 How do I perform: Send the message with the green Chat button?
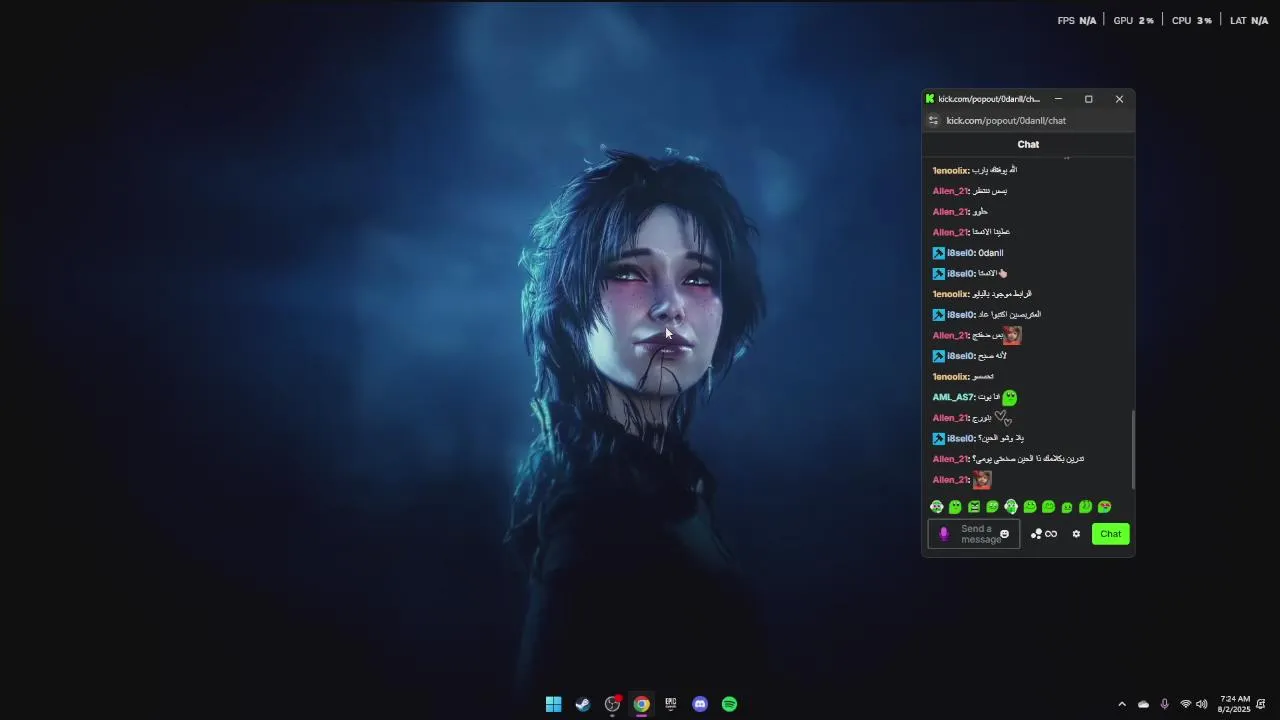1111,534
